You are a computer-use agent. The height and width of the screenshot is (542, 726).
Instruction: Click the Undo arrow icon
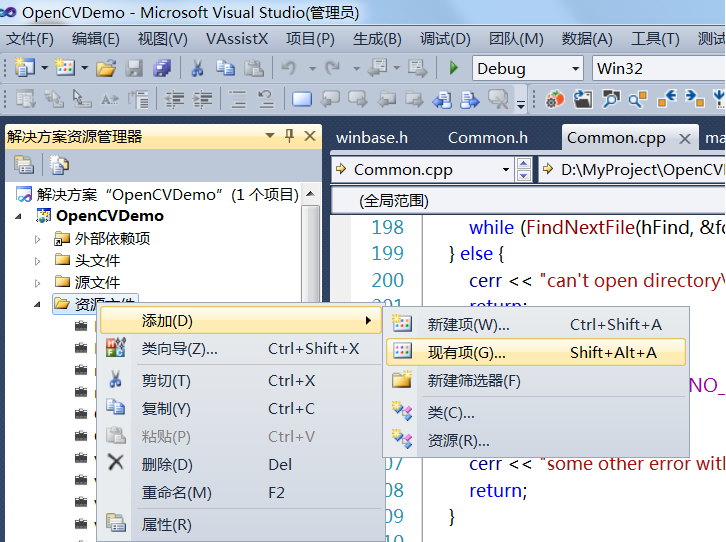coord(289,69)
